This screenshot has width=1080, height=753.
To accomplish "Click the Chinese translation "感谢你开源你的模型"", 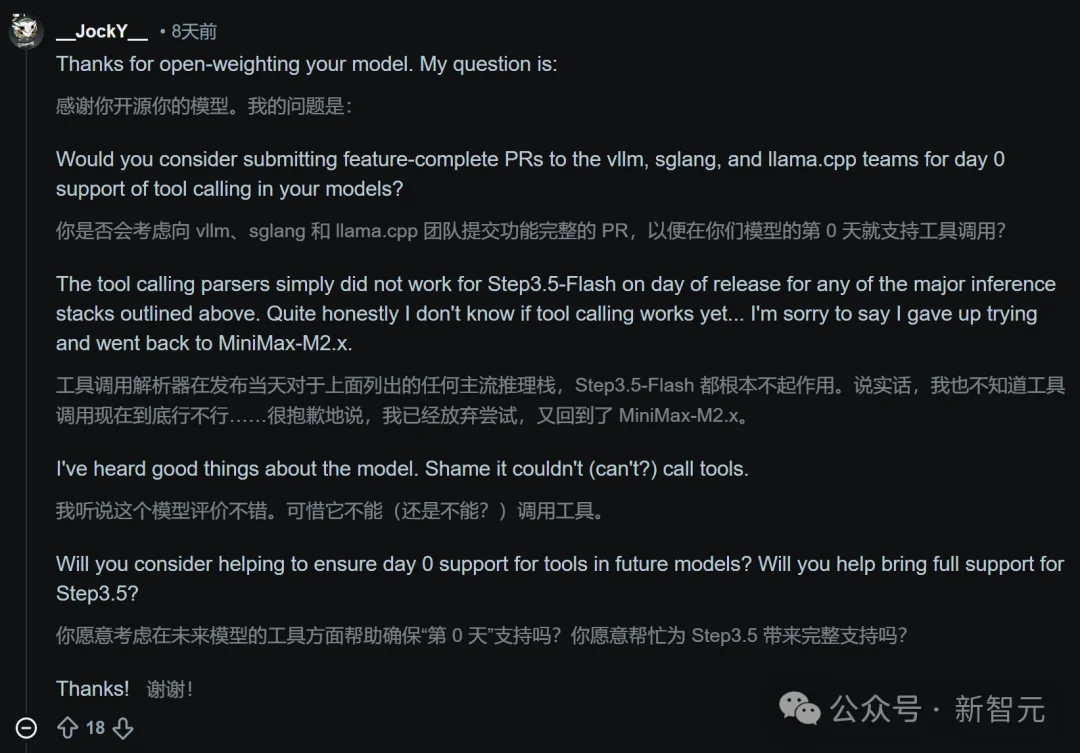I will tap(204, 106).
